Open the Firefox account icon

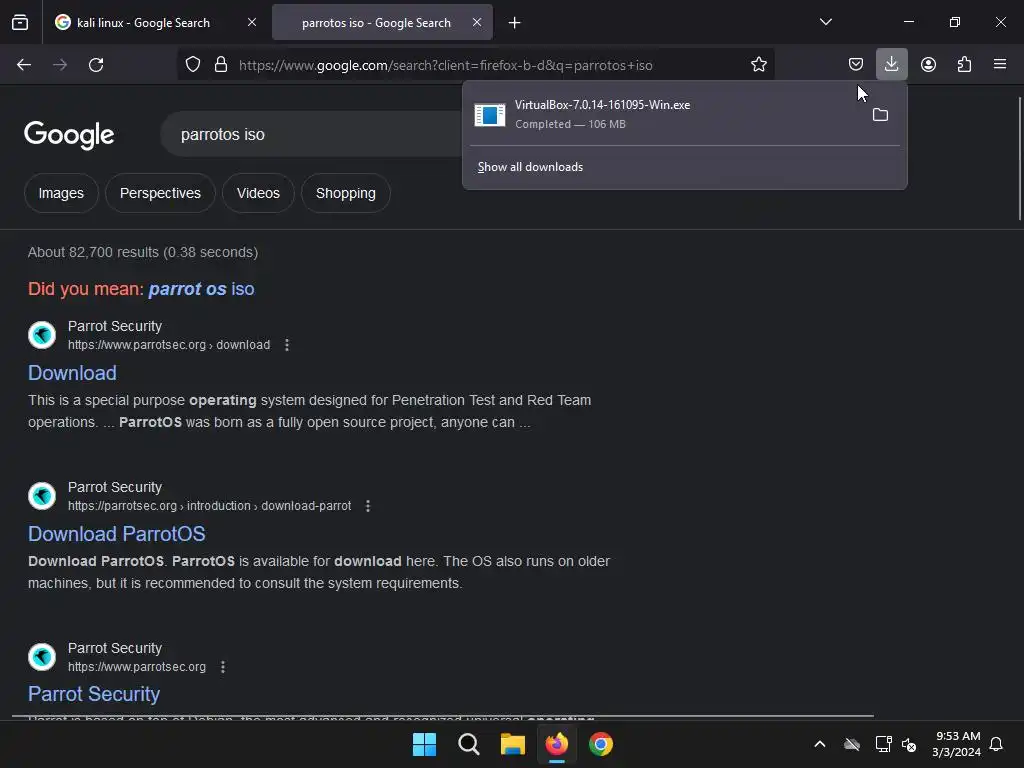coord(928,65)
